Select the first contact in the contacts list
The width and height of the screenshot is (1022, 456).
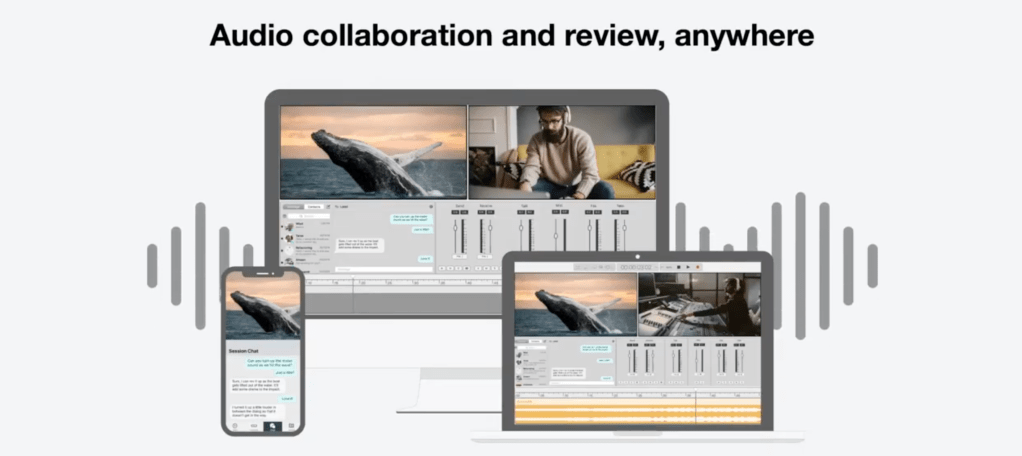click(300, 226)
